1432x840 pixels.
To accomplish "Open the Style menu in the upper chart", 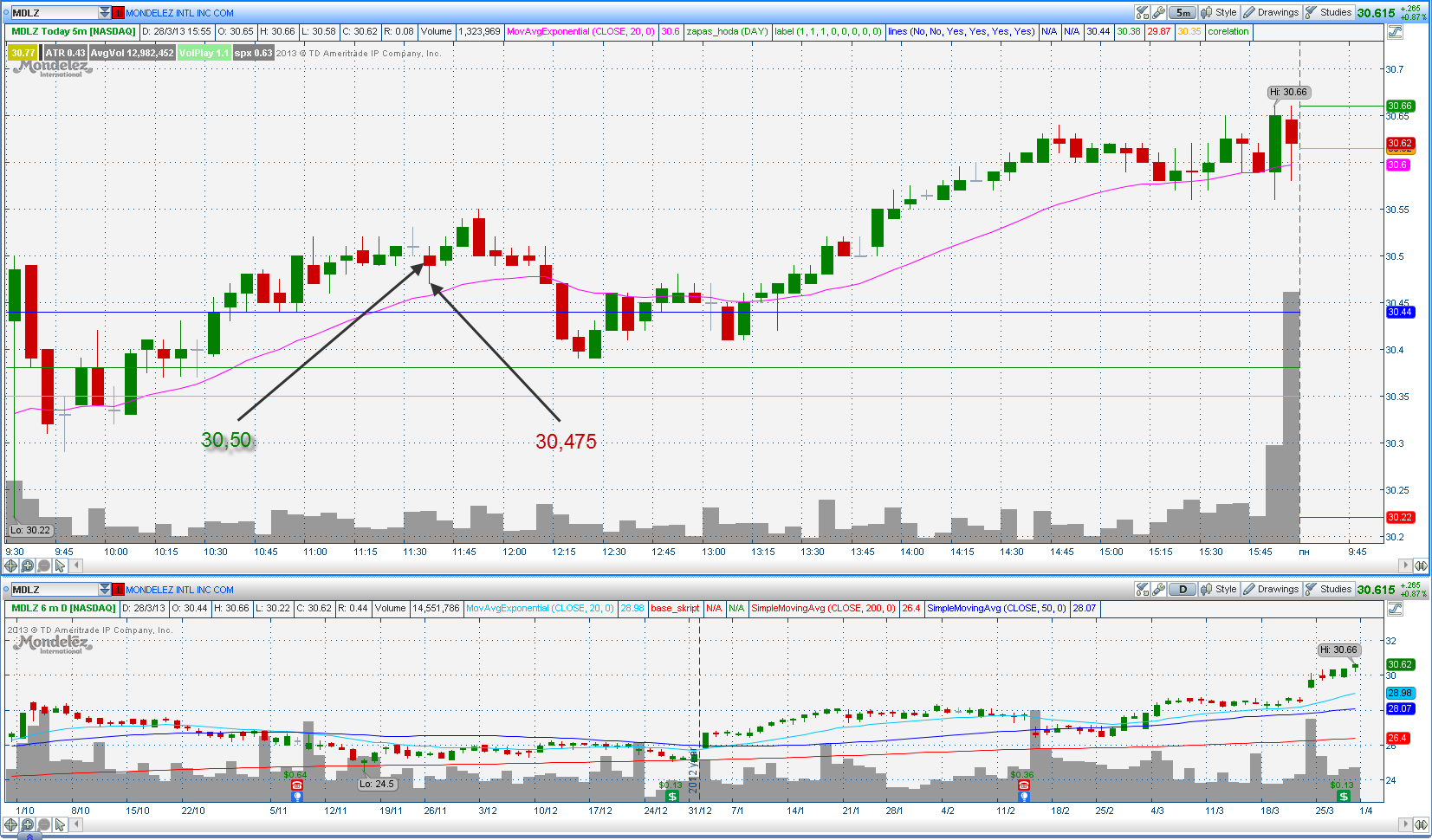I will click(x=1219, y=12).
